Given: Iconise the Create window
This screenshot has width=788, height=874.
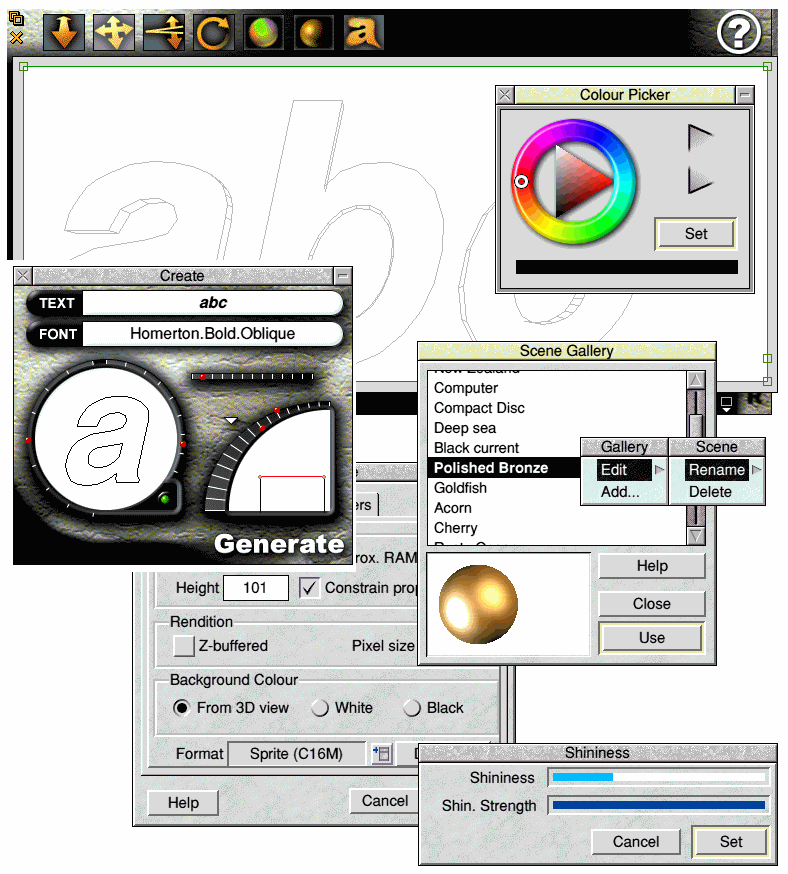Looking at the screenshot, I should coord(343,275).
